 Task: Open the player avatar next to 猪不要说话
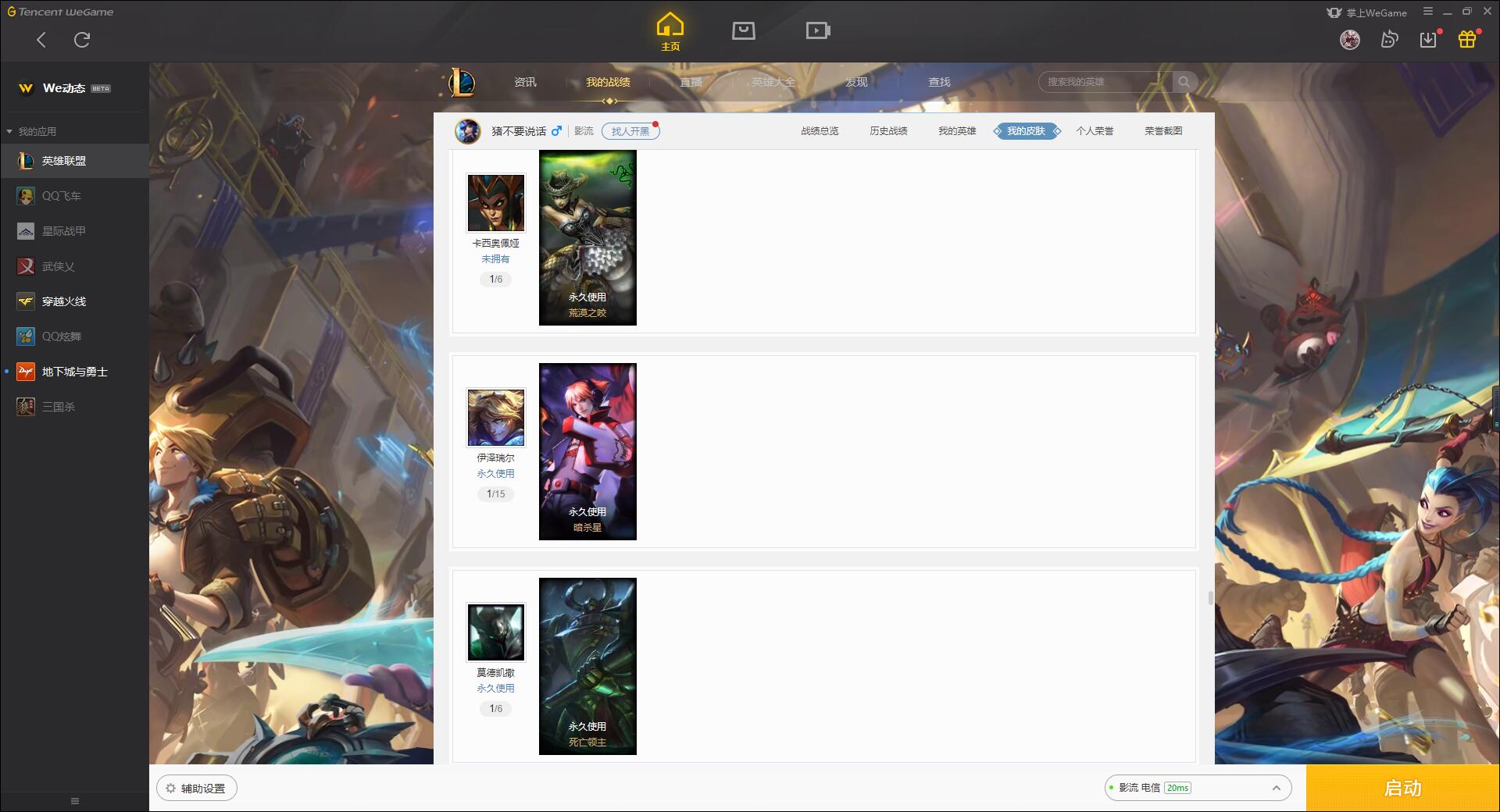[468, 130]
